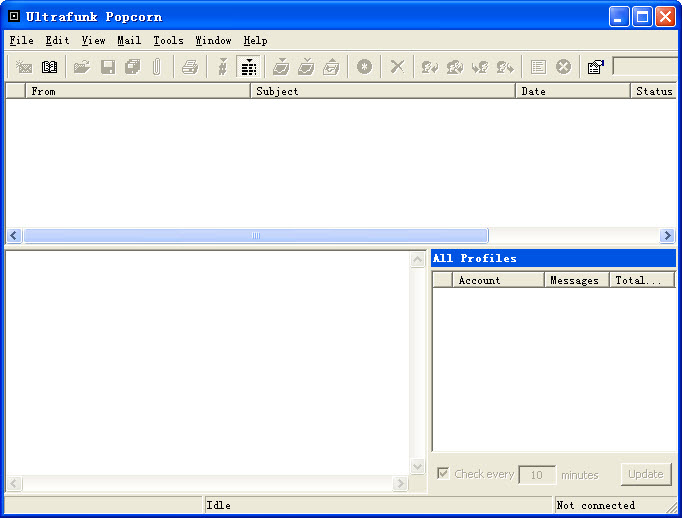
Task: Open the File menu
Action: (22, 40)
